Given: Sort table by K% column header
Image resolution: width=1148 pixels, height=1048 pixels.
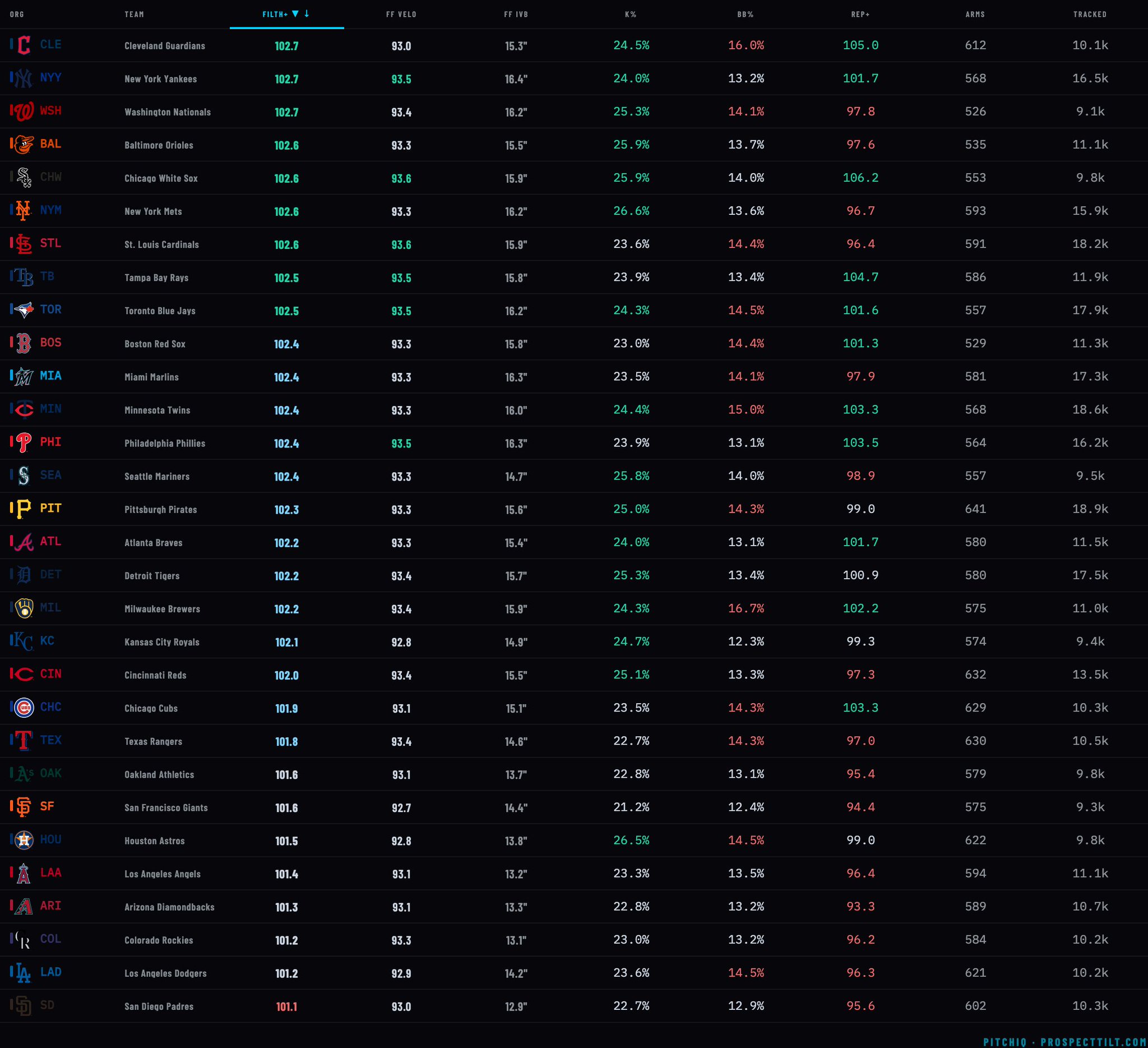Looking at the screenshot, I should tap(631, 14).
